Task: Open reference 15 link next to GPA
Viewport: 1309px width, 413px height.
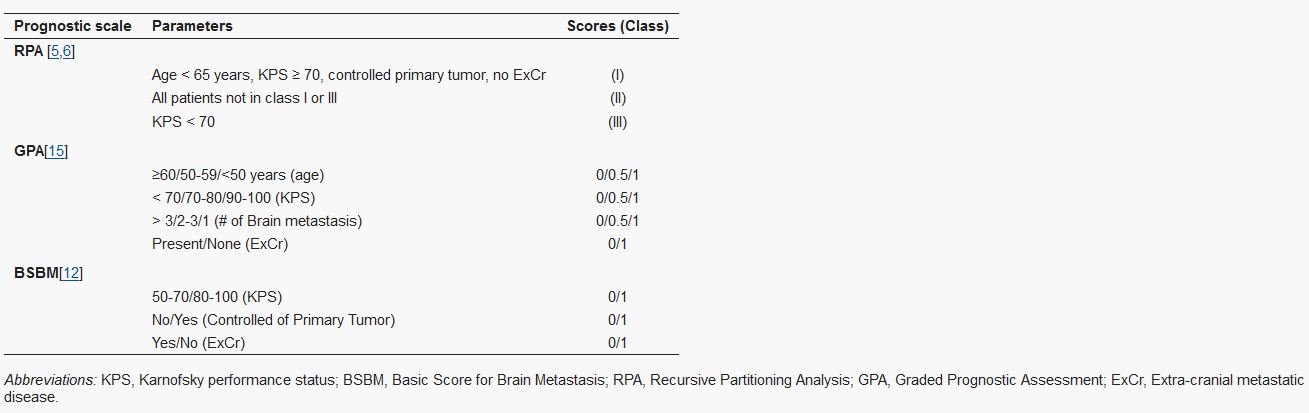Action: pos(55,151)
